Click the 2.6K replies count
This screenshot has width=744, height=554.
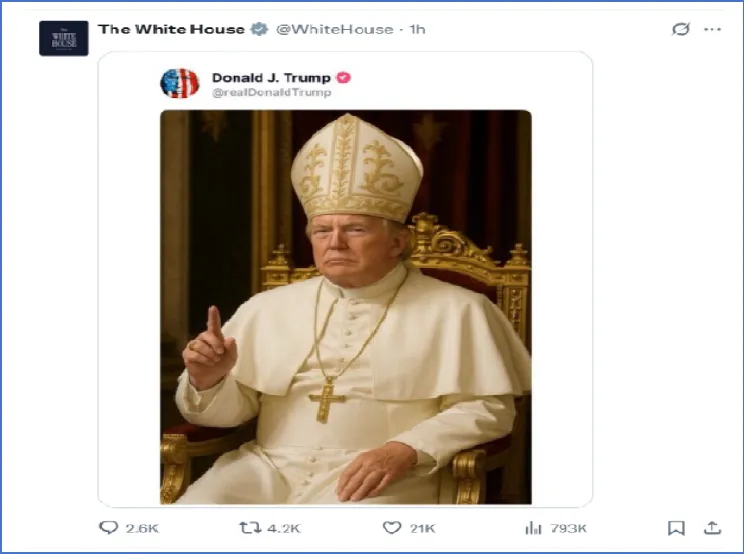click(x=142, y=528)
